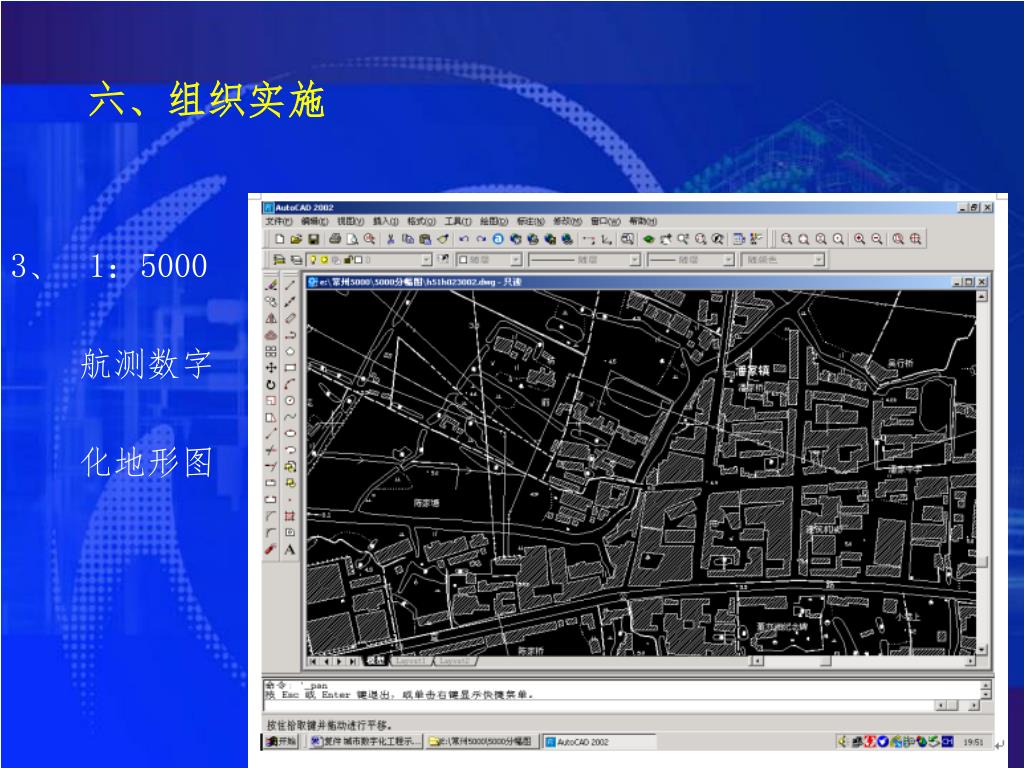1024x768 pixels.
Task: Select the Move modify tool
Action: (271, 368)
